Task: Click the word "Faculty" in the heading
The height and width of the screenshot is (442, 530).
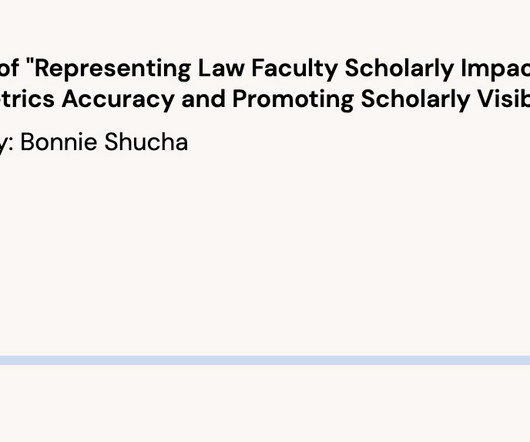Action: point(294,69)
